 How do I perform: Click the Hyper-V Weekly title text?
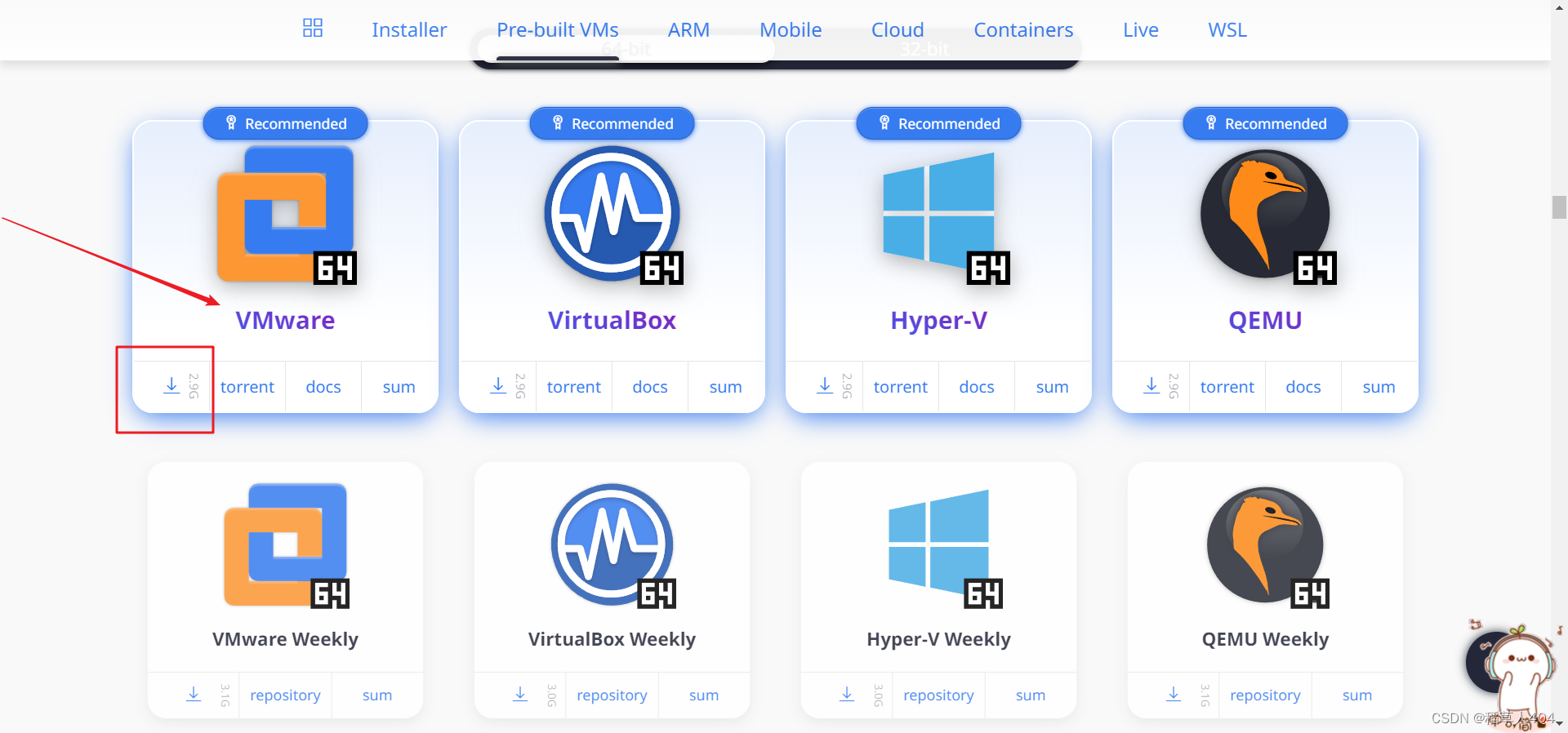pos(939,639)
